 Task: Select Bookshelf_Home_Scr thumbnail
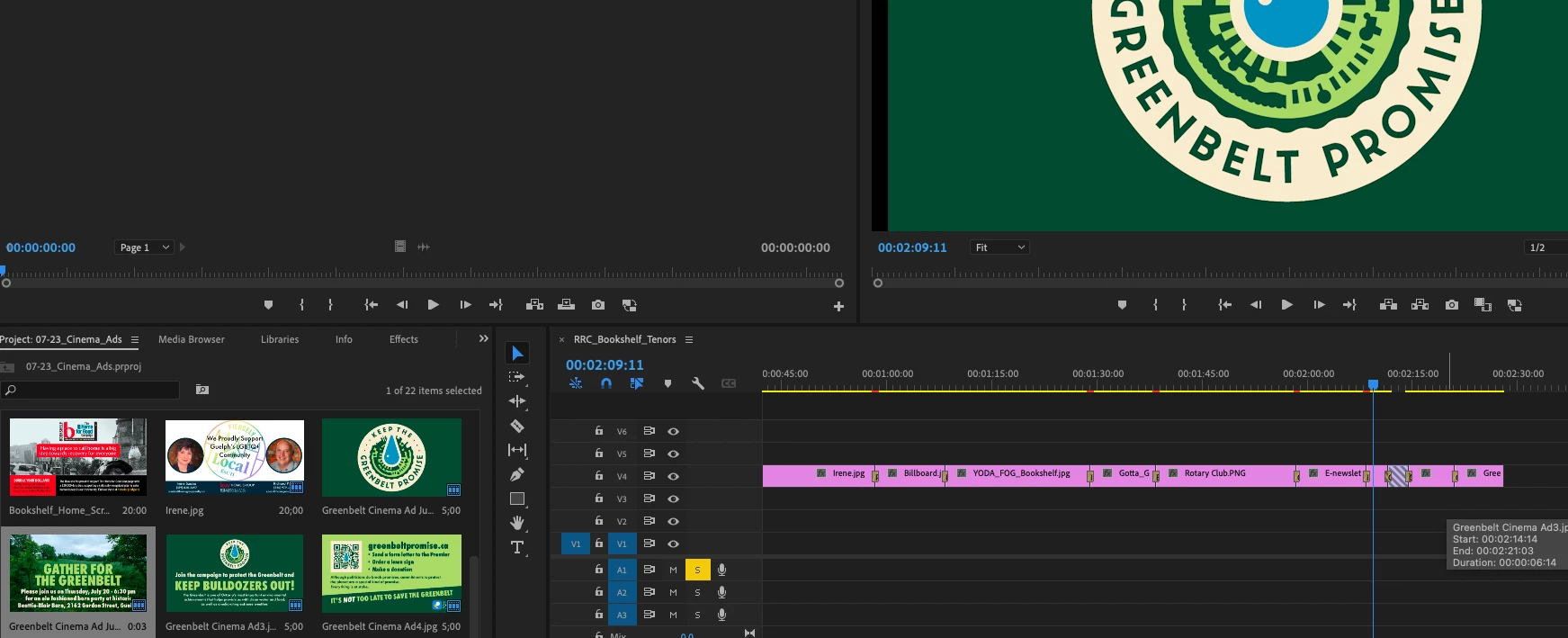tap(78, 457)
